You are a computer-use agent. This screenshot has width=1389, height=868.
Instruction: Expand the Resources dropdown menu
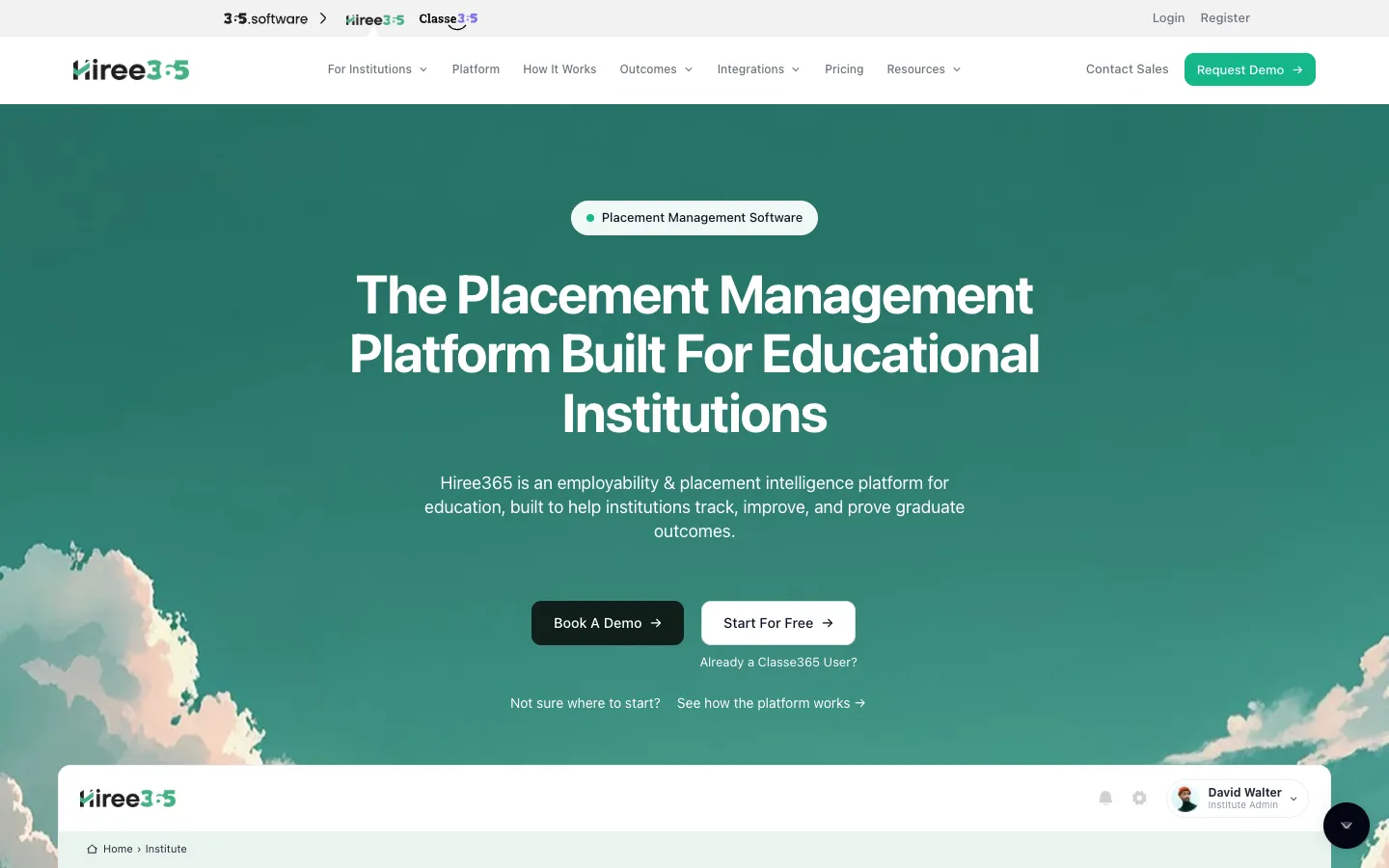[x=923, y=69]
